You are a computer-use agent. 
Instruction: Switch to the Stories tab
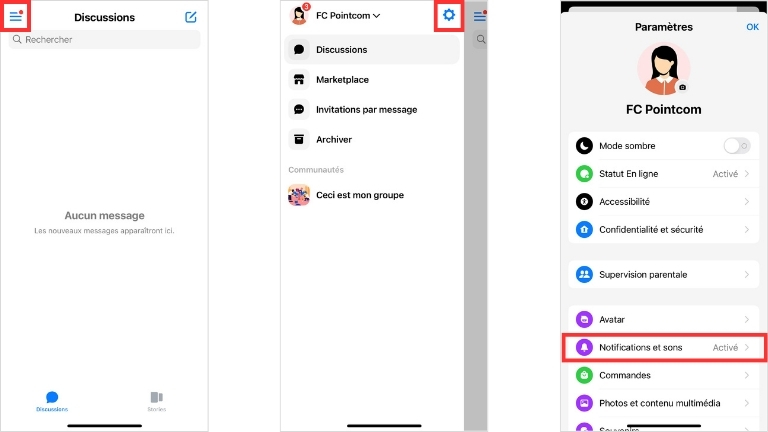[157, 400]
